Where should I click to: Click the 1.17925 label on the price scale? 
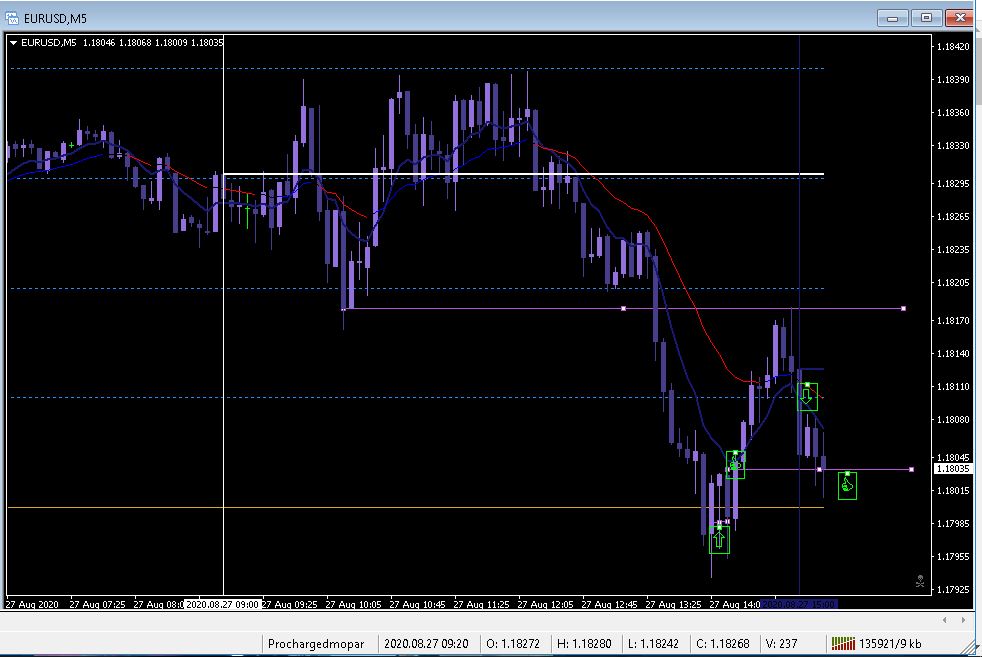[x=953, y=589]
